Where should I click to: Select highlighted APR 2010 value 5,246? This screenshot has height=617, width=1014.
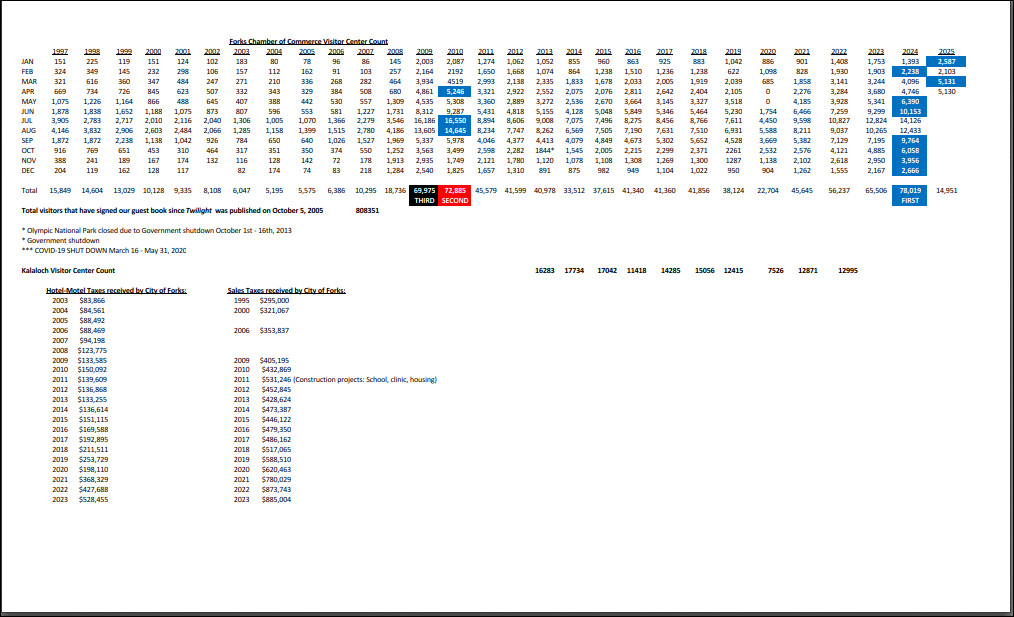click(455, 92)
